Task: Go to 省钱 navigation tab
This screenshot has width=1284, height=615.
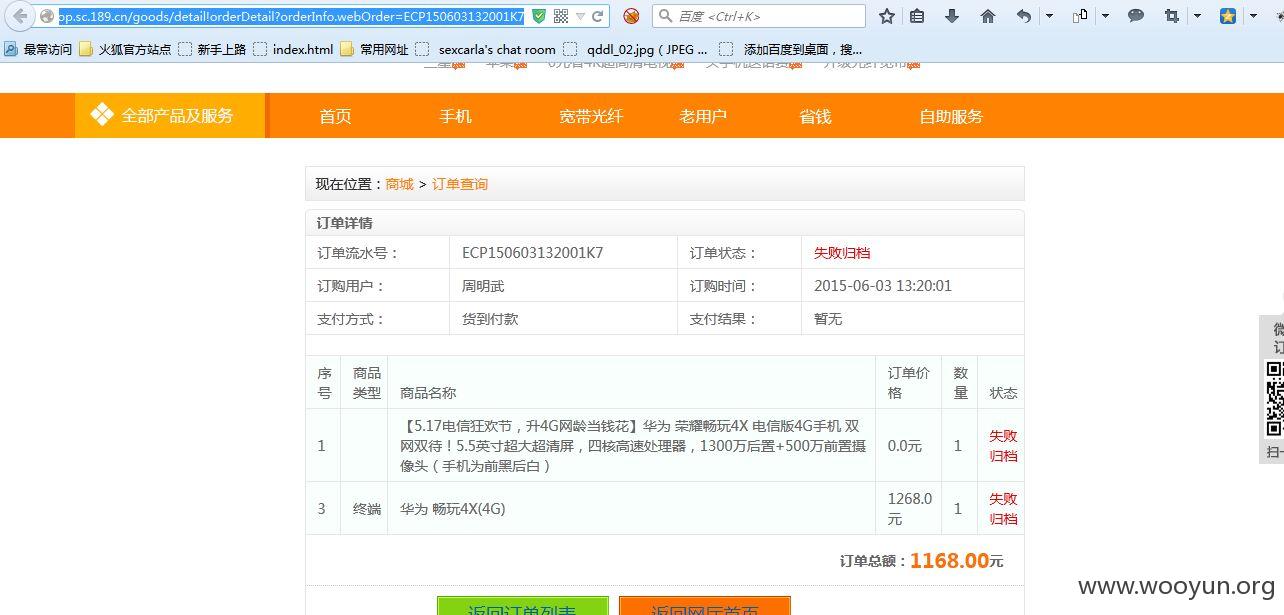Action: 815,116
